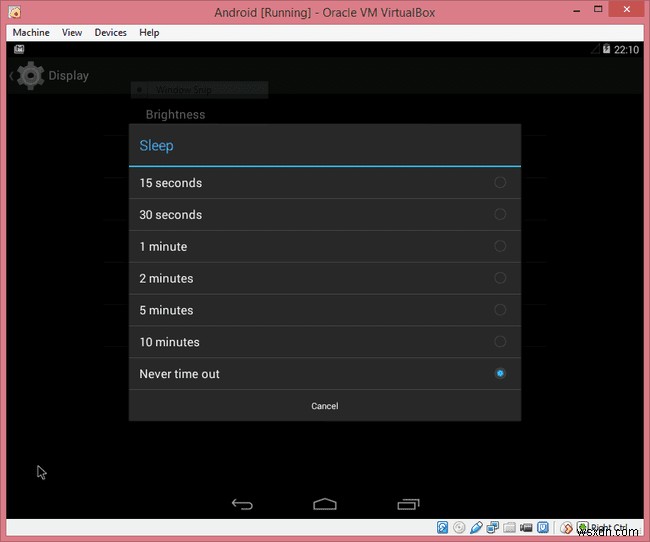Click the '2 minutes' option text

[x=166, y=279]
